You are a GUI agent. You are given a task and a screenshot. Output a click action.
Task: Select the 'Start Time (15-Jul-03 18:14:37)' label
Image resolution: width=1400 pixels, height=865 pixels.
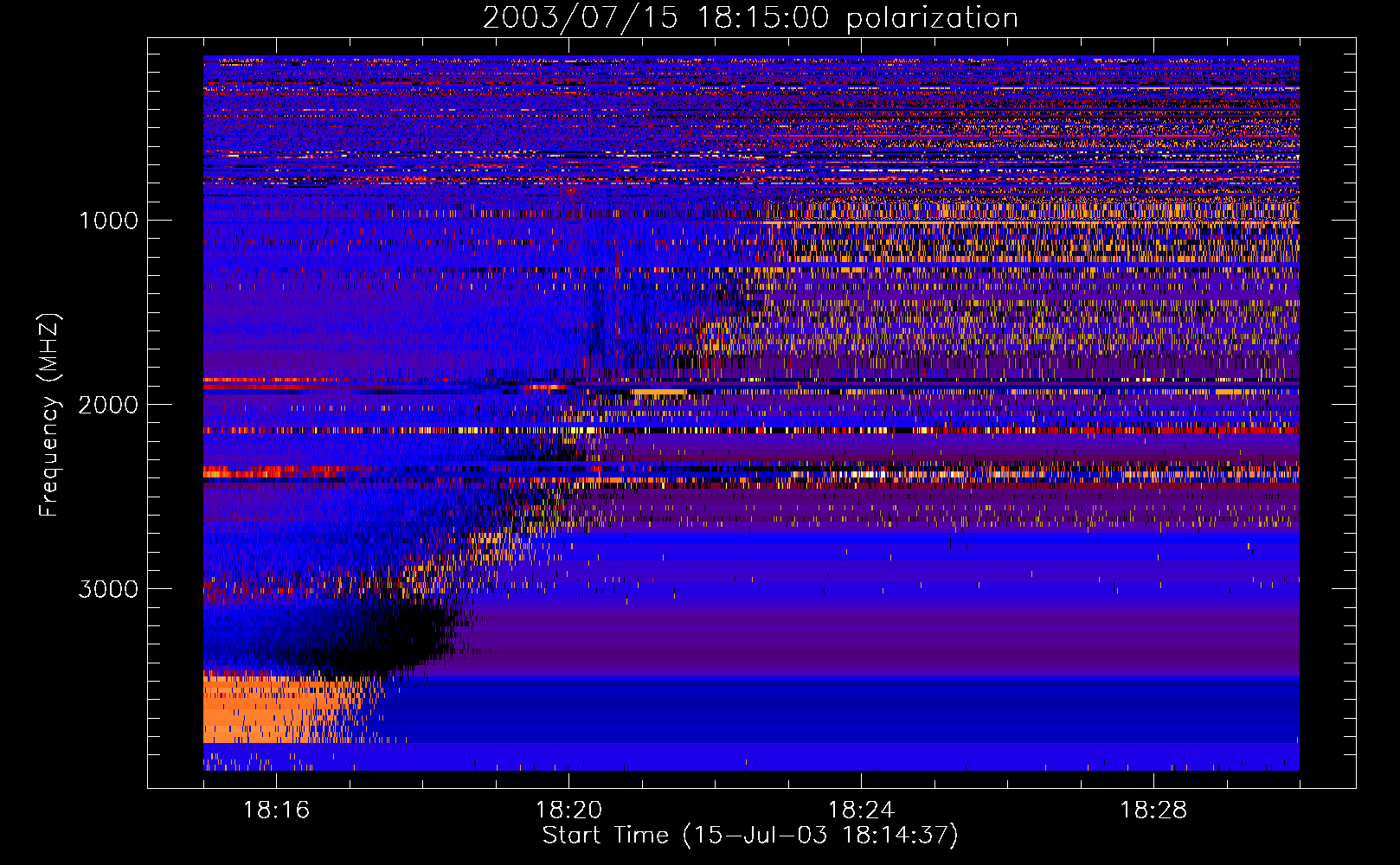[x=750, y=836]
